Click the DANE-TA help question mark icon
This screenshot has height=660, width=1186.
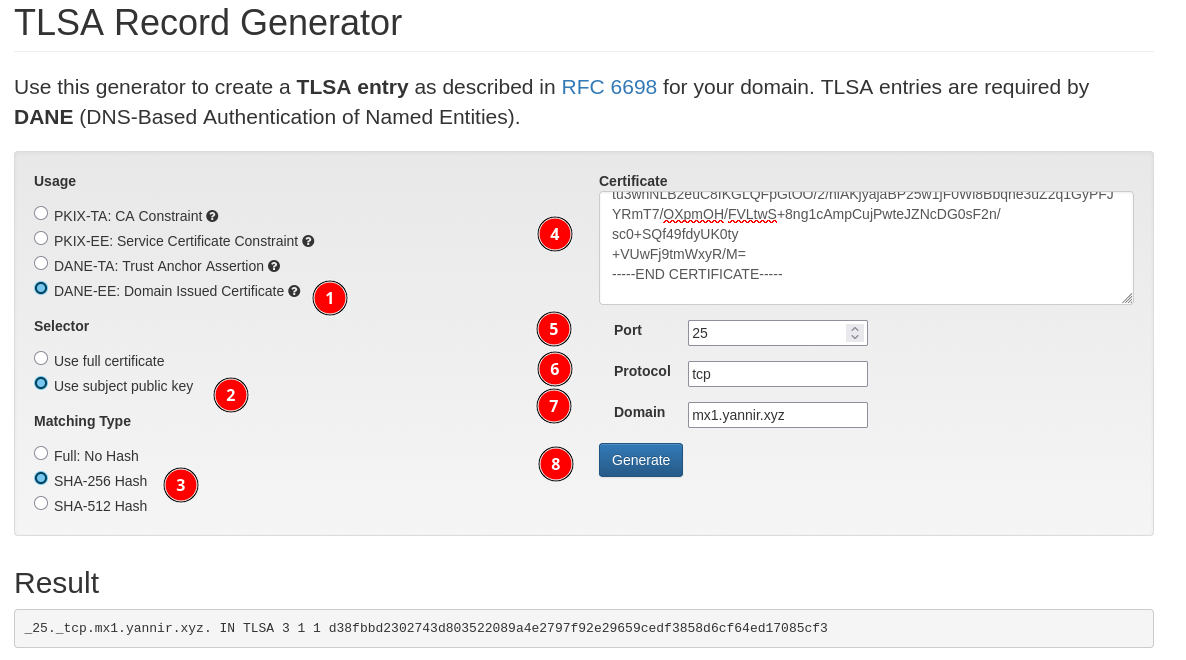point(274,267)
